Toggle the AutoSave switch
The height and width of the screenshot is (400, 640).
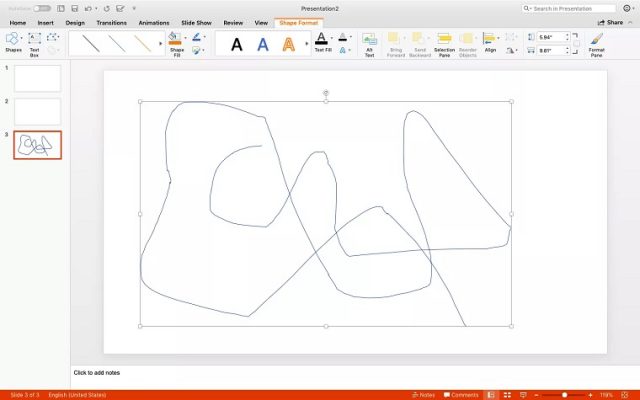click(x=42, y=8)
